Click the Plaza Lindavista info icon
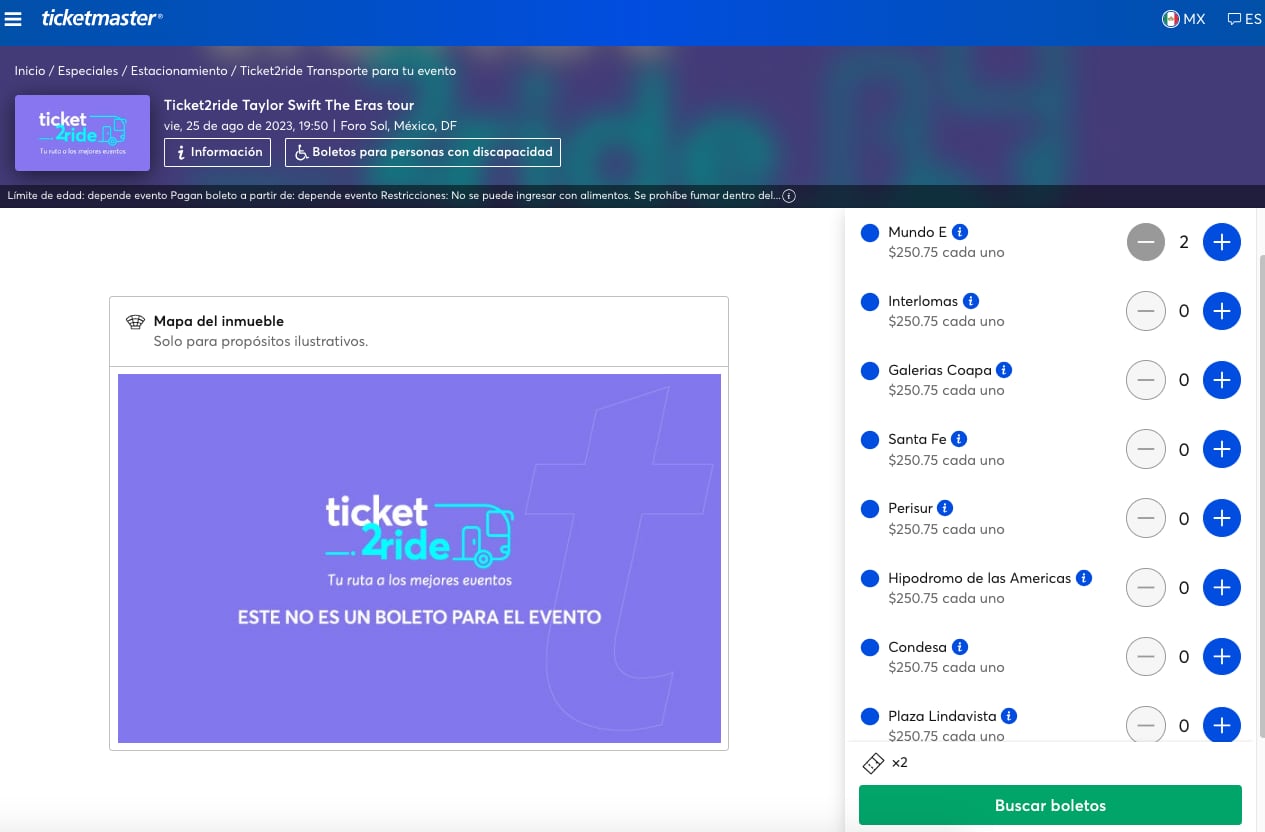Screen dimensions: 1265x832 pyautogui.click(x=1009, y=716)
